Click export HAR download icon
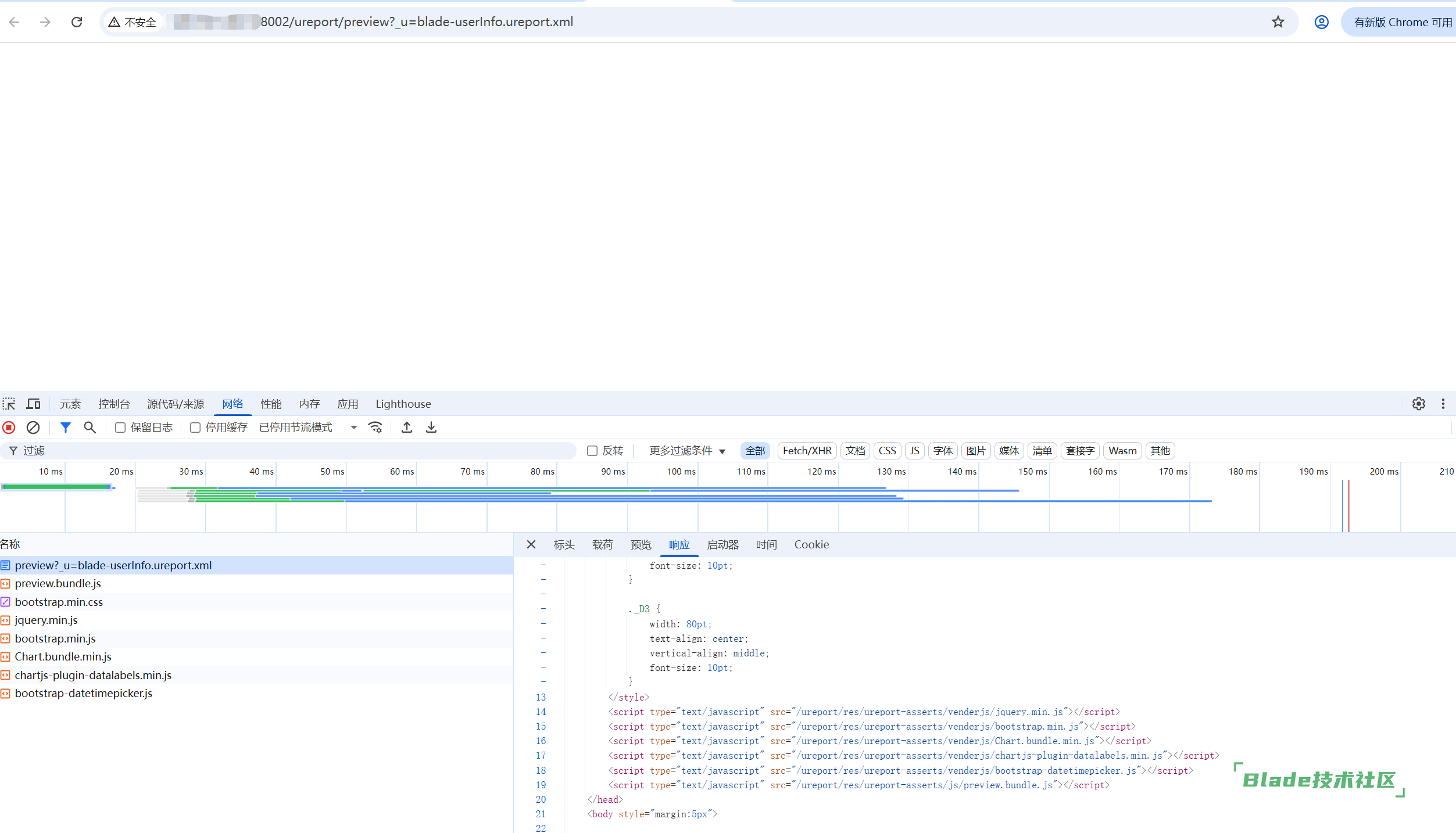This screenshot has width=1456, height=833. click(431, 428)
